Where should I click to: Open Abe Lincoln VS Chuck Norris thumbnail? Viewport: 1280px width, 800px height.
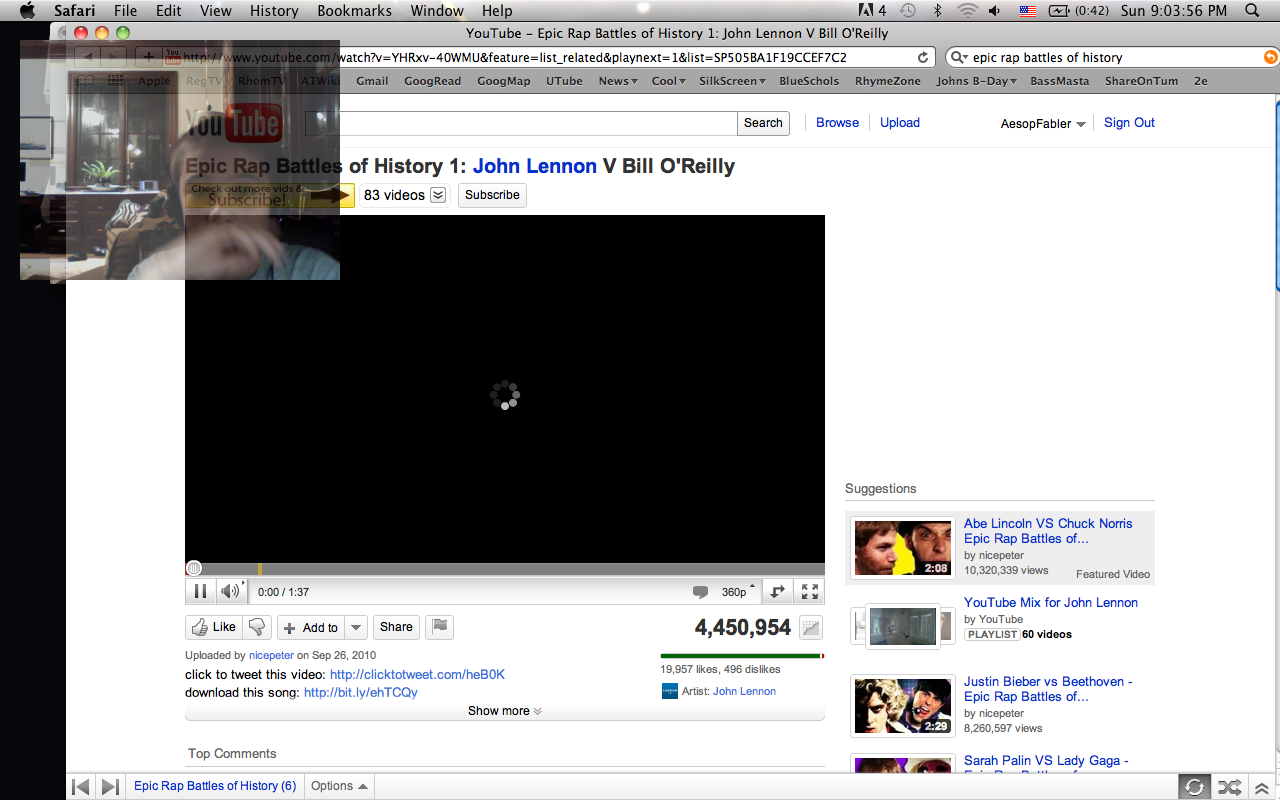point(902,547)
